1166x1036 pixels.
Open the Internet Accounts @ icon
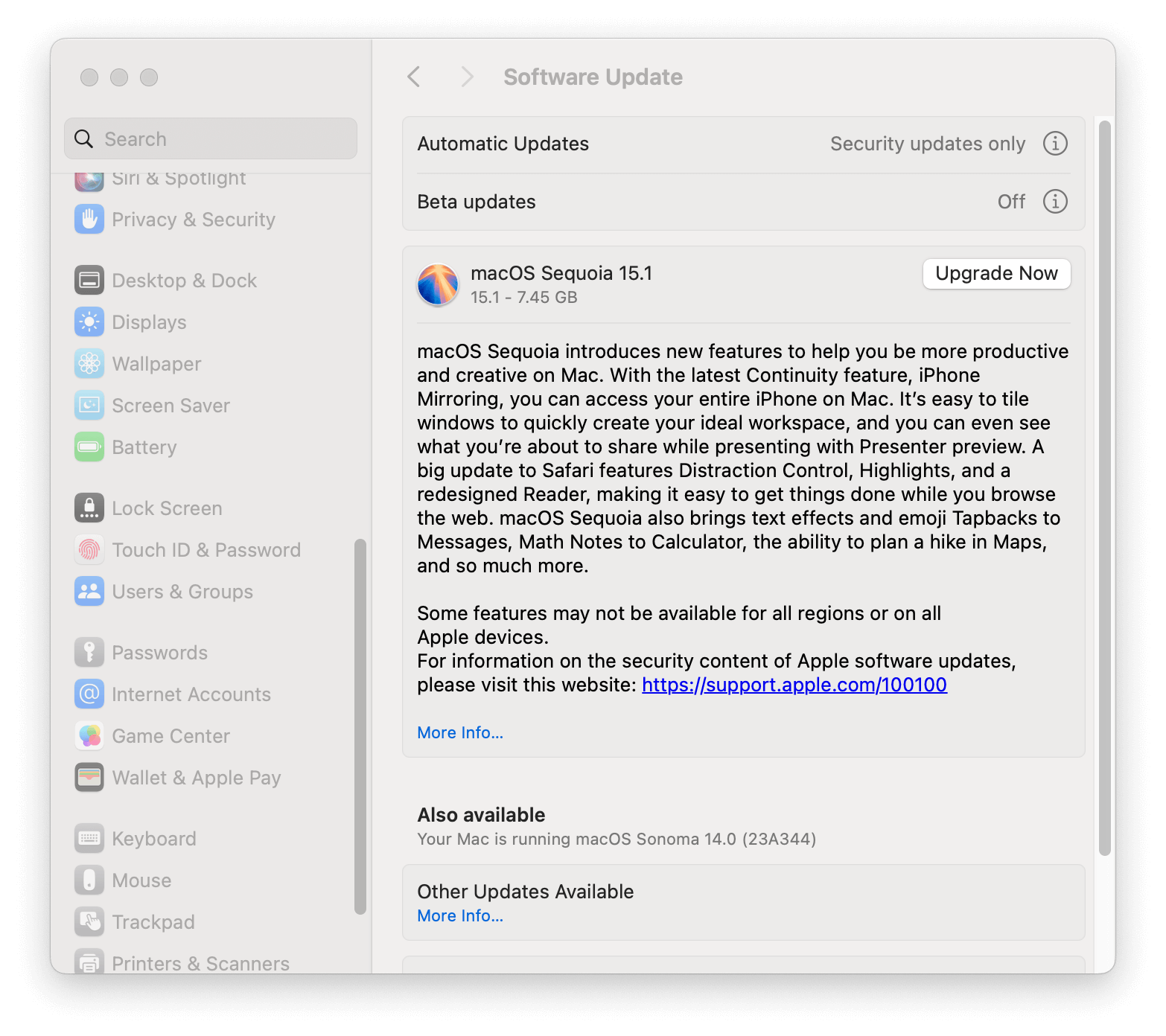click(x=89, y=694)
